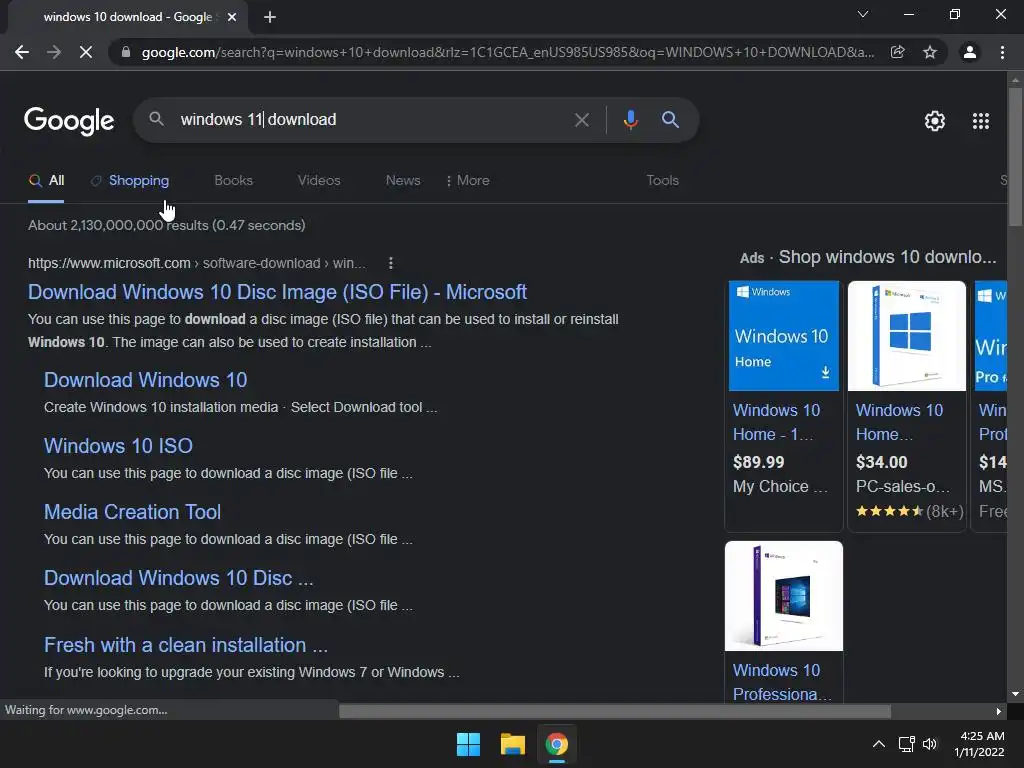
Task: Open Download Windows 10 Disc Image result
Action: pos(278,292)
